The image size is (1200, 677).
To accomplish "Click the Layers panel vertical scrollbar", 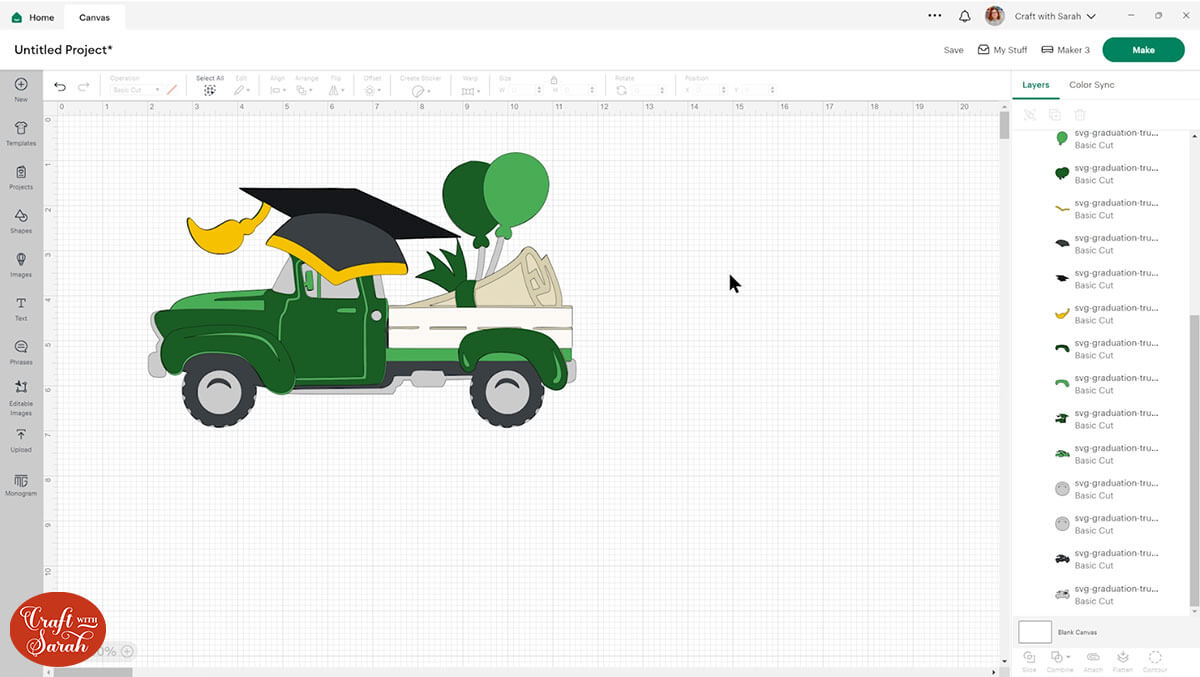I will pos(1195,460).
